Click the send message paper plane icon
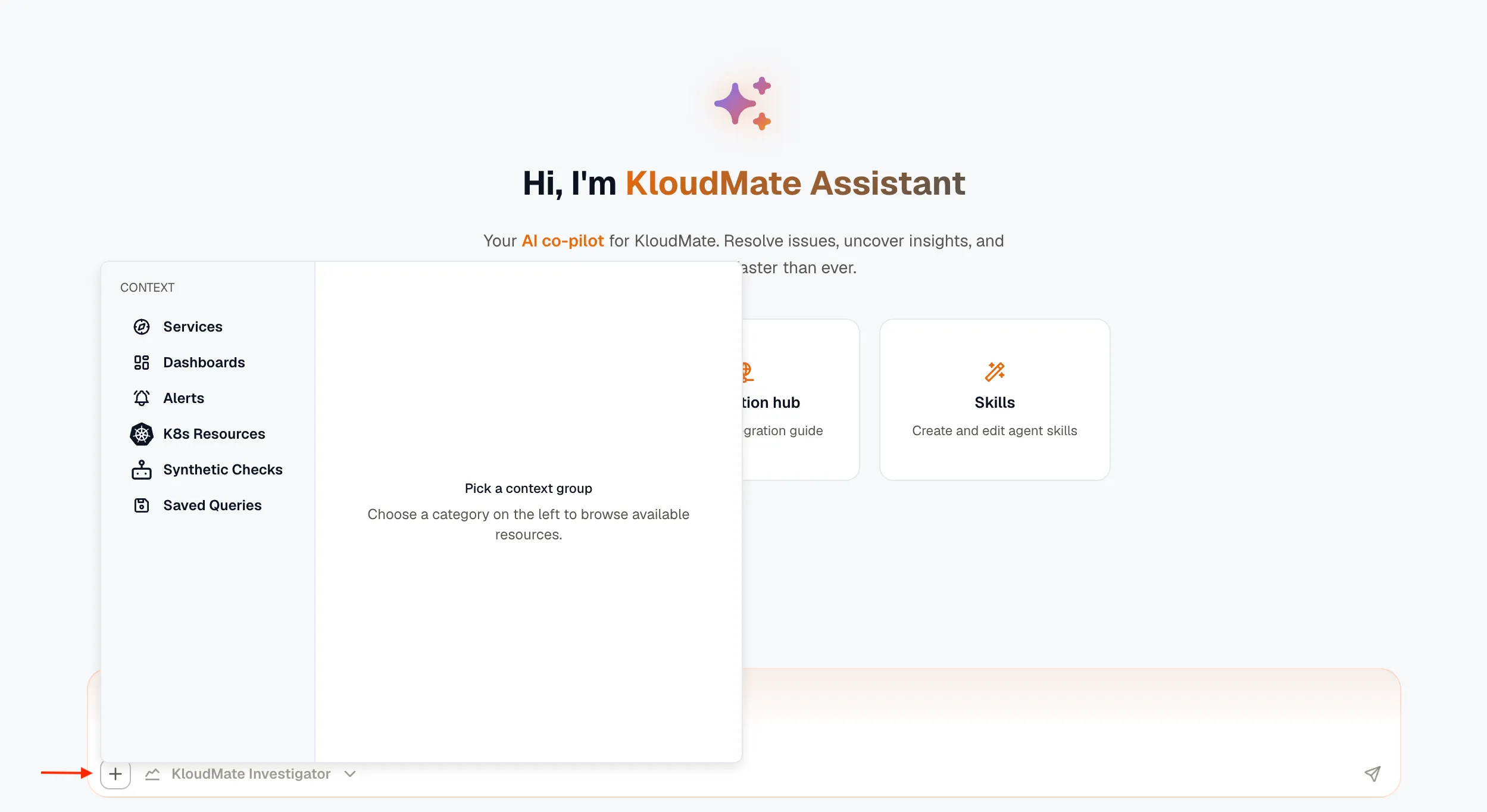Screen dimensions: 1487x812 click(1373, 774)
